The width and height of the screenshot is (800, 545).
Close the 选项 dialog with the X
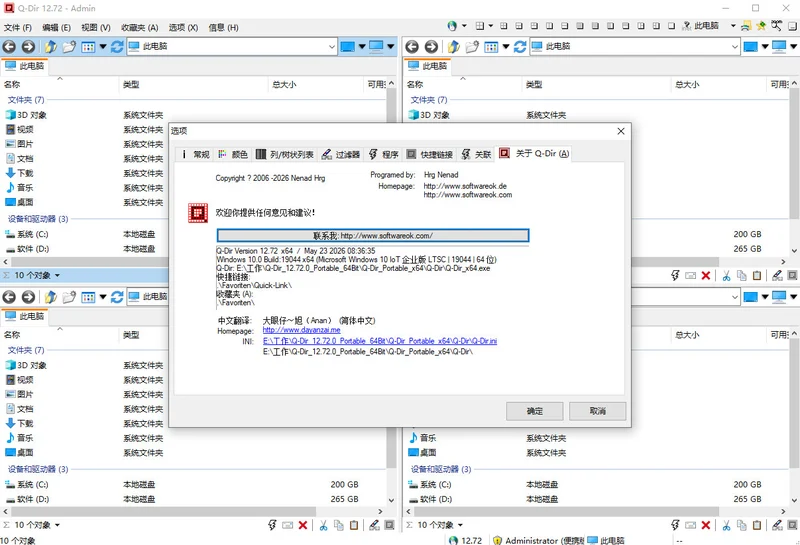(621, 131)
